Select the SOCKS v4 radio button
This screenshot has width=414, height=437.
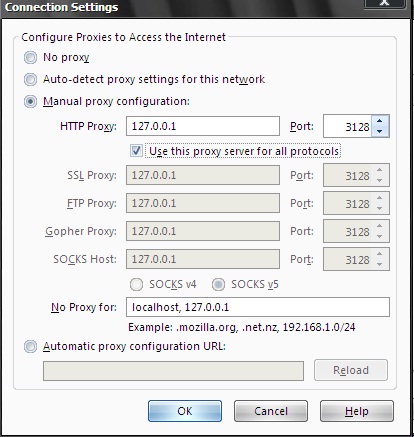coord(136,285)
